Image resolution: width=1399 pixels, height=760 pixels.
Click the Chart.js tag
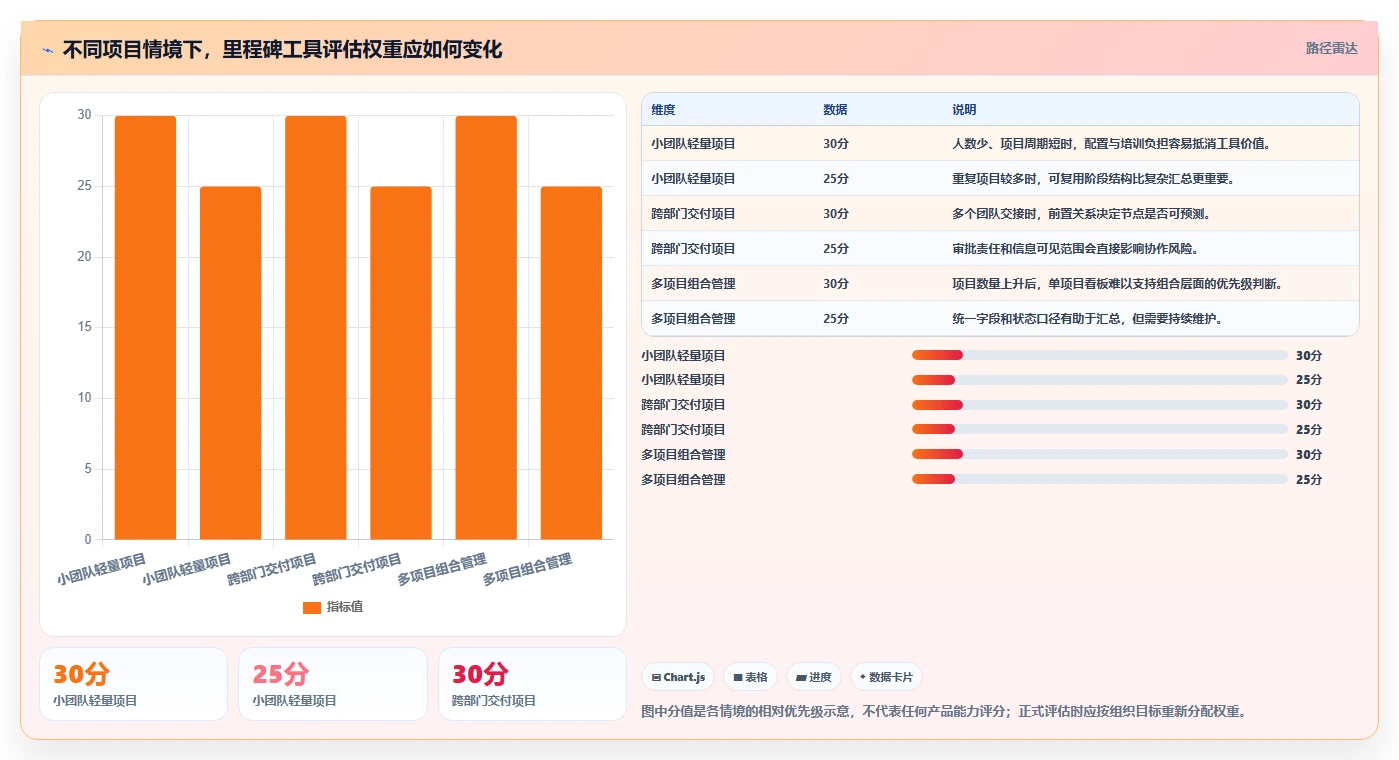[x=678, y=677]
